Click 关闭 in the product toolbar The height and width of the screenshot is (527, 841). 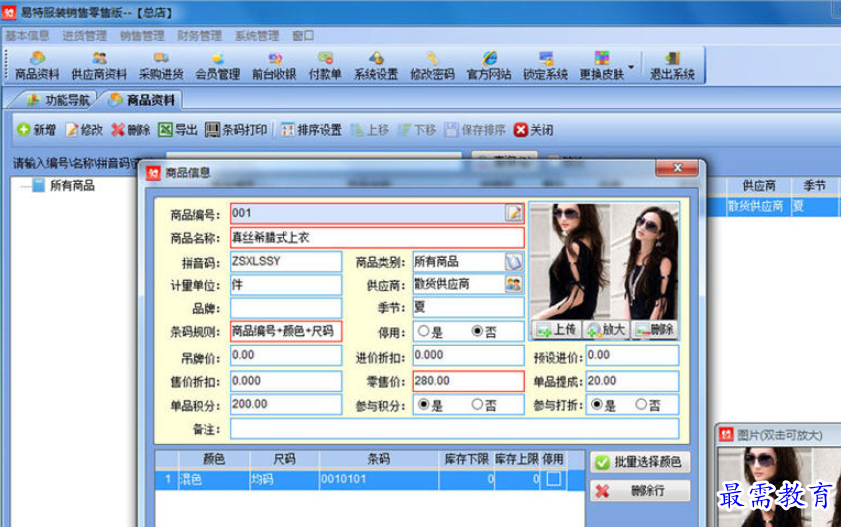(534, 130)
